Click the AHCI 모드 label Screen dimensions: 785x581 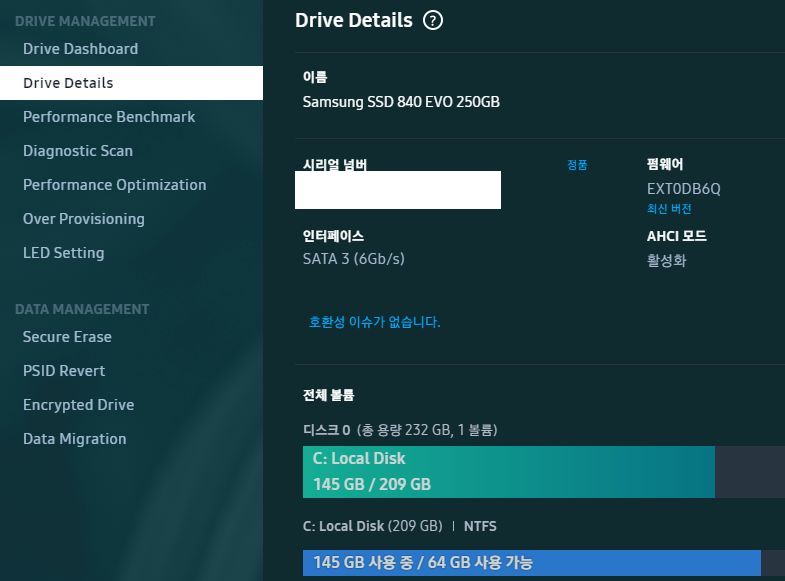pos(676,236)
